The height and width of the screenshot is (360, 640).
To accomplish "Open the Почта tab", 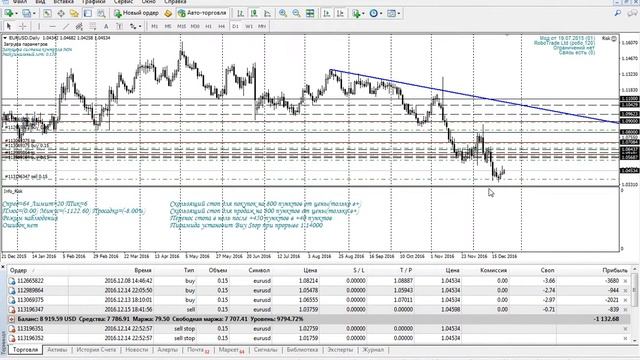I will 198,350.
